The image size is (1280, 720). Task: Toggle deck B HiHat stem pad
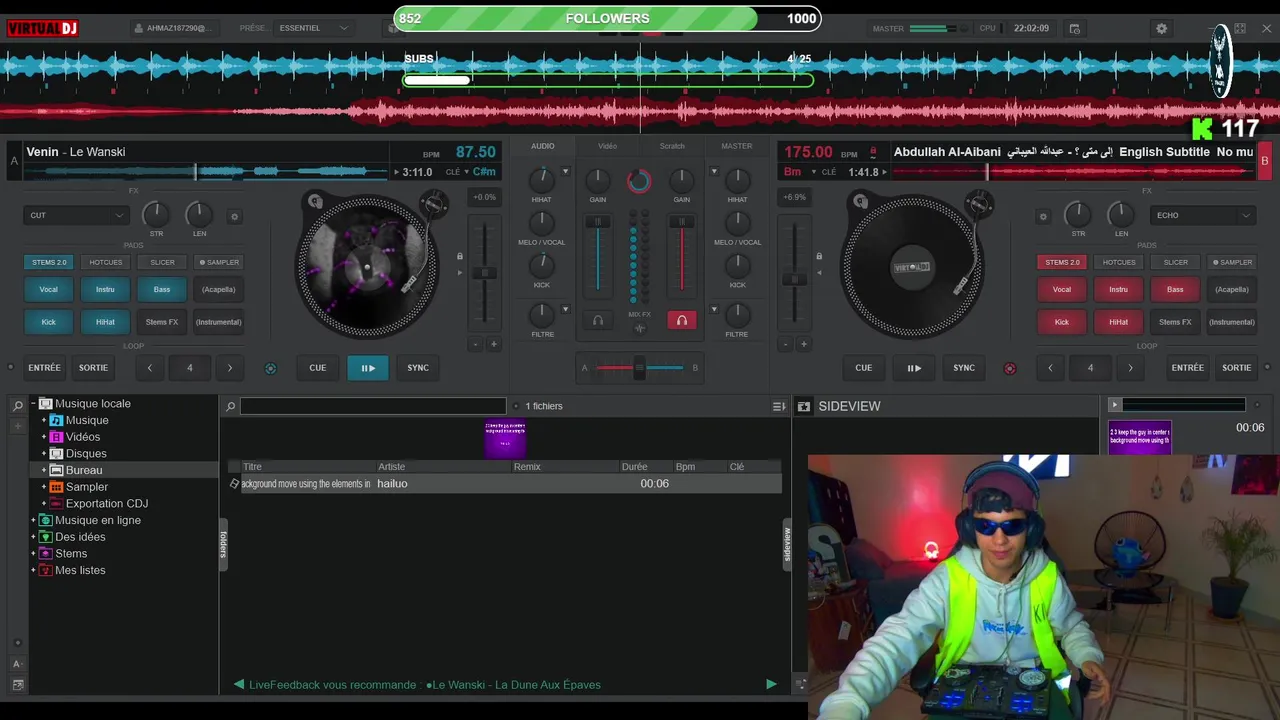click(x=1118, y=322)
